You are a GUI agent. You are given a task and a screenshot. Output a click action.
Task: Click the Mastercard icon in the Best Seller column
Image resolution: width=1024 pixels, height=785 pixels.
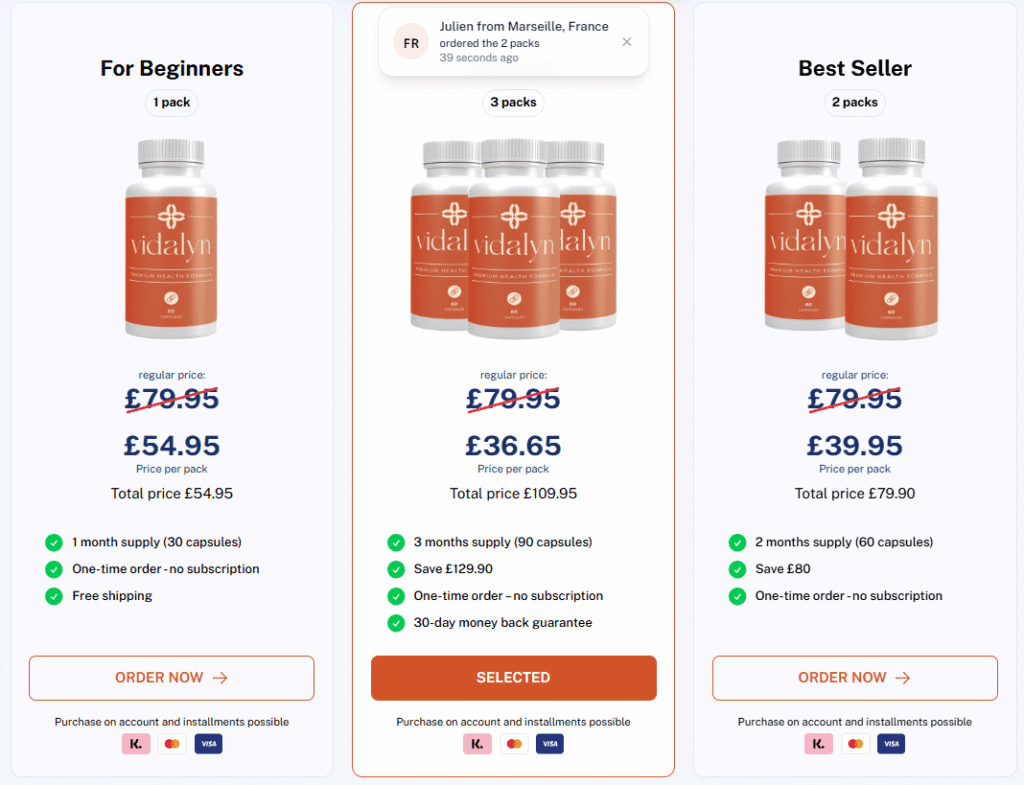click(855, 743)
